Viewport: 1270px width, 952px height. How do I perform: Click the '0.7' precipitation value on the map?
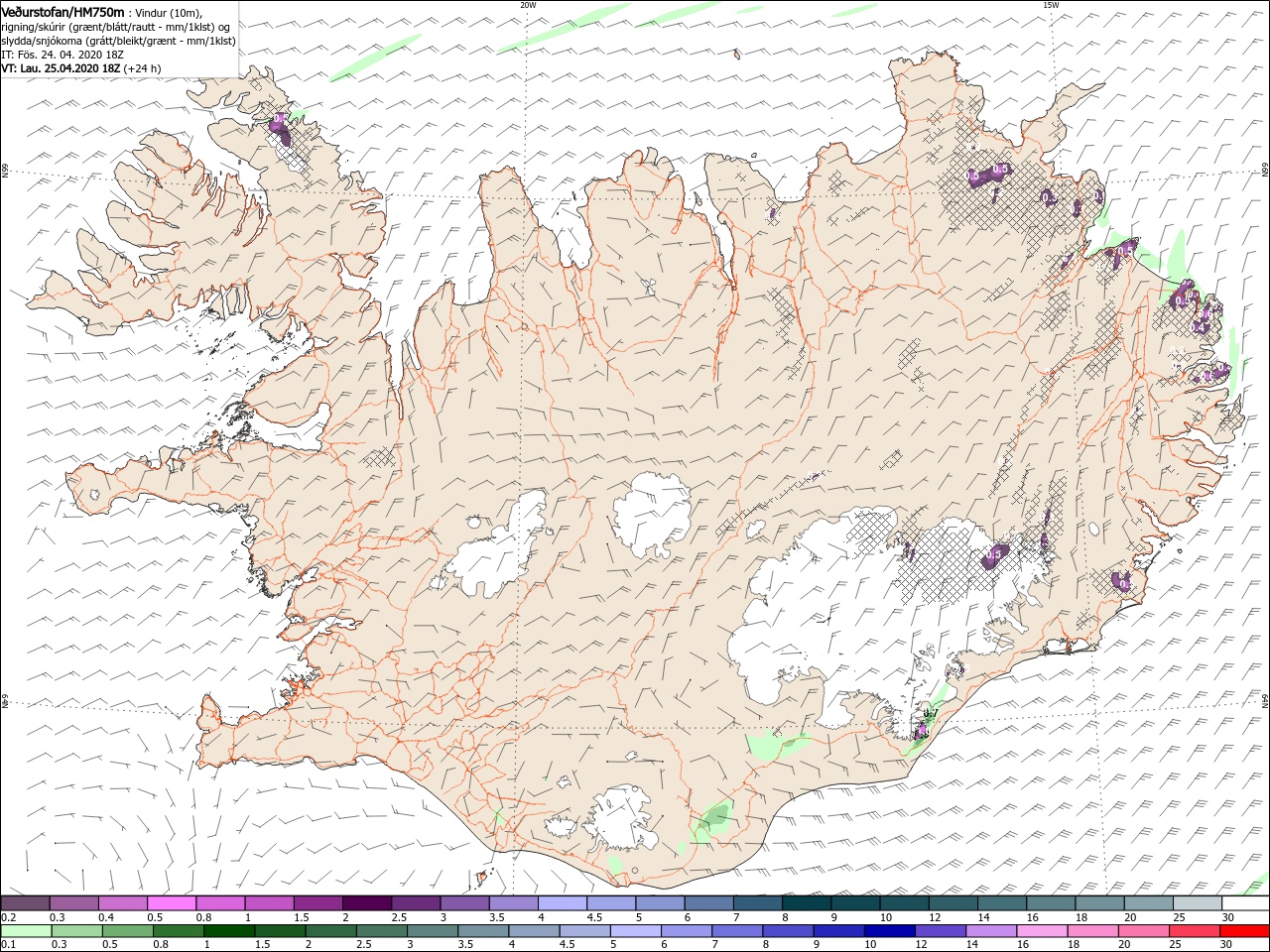[931, 713]
